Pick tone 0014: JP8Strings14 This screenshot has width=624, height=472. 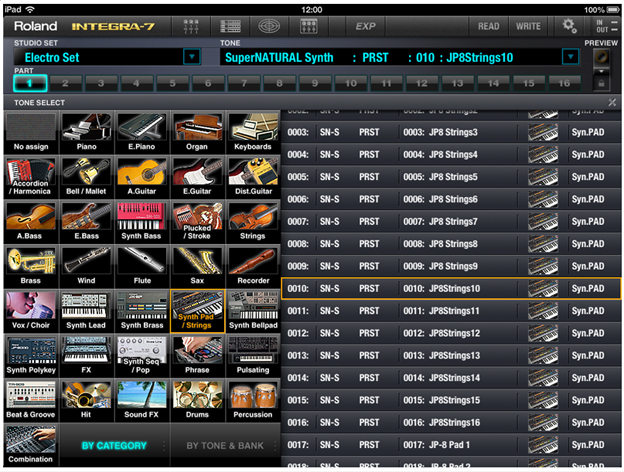451,378
